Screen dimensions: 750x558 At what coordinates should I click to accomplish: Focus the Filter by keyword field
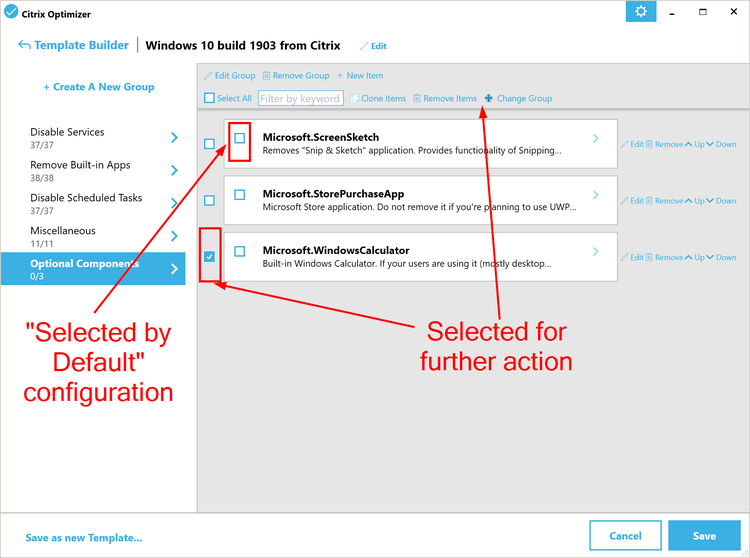click(301, 98)
